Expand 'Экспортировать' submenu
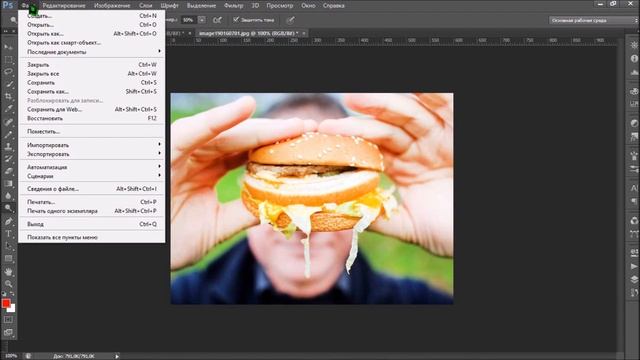The width and height of the screenshot is (640, 360). [92, 154]
